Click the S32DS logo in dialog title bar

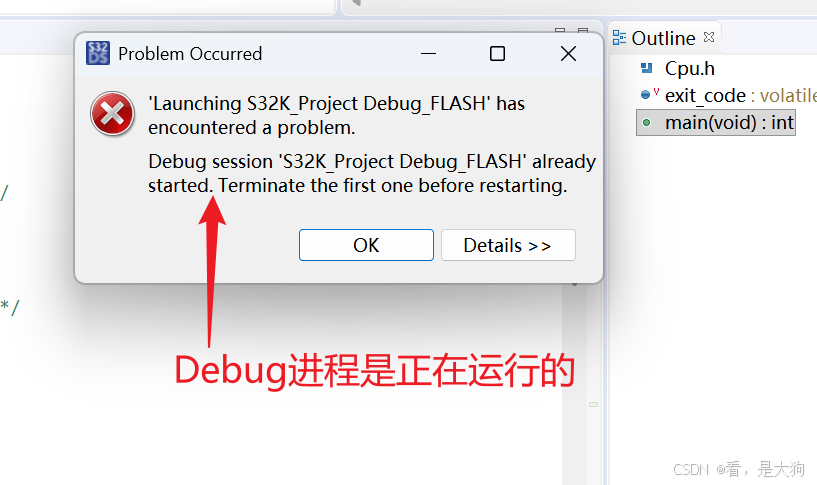pos(98,53)
